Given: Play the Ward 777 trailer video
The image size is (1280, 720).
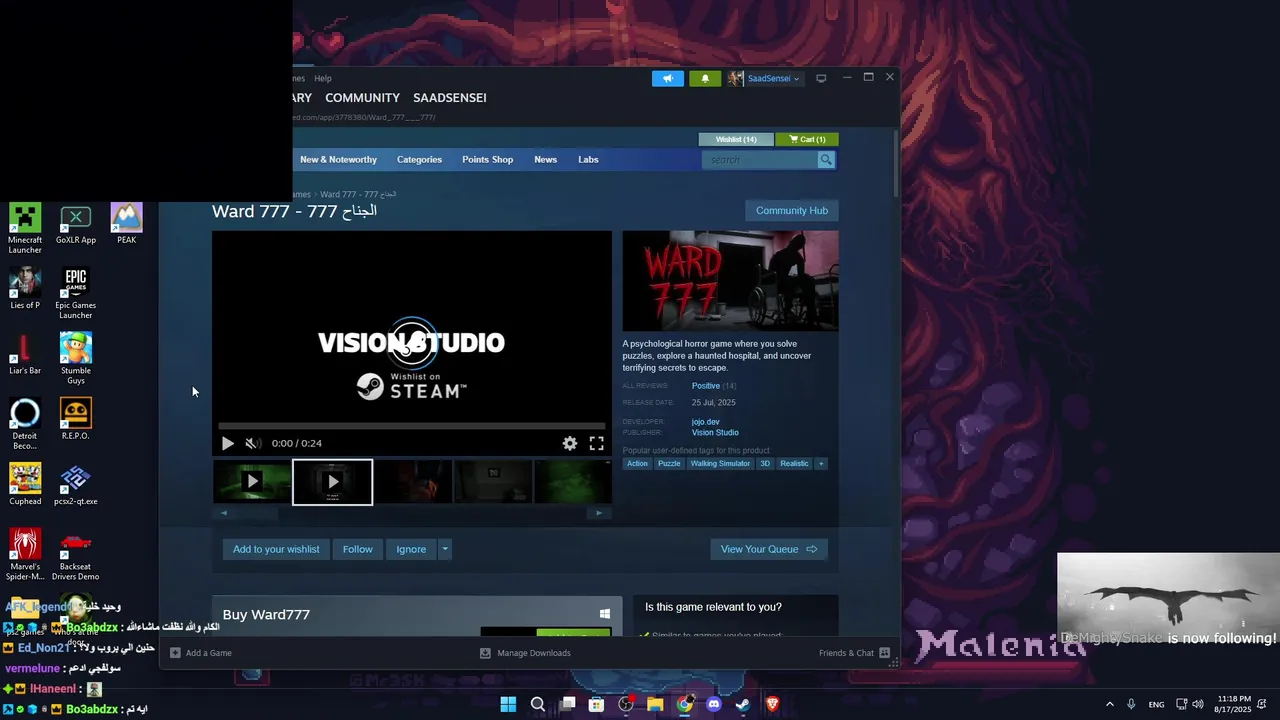Looking at the screenshot, I should point(227,443).
